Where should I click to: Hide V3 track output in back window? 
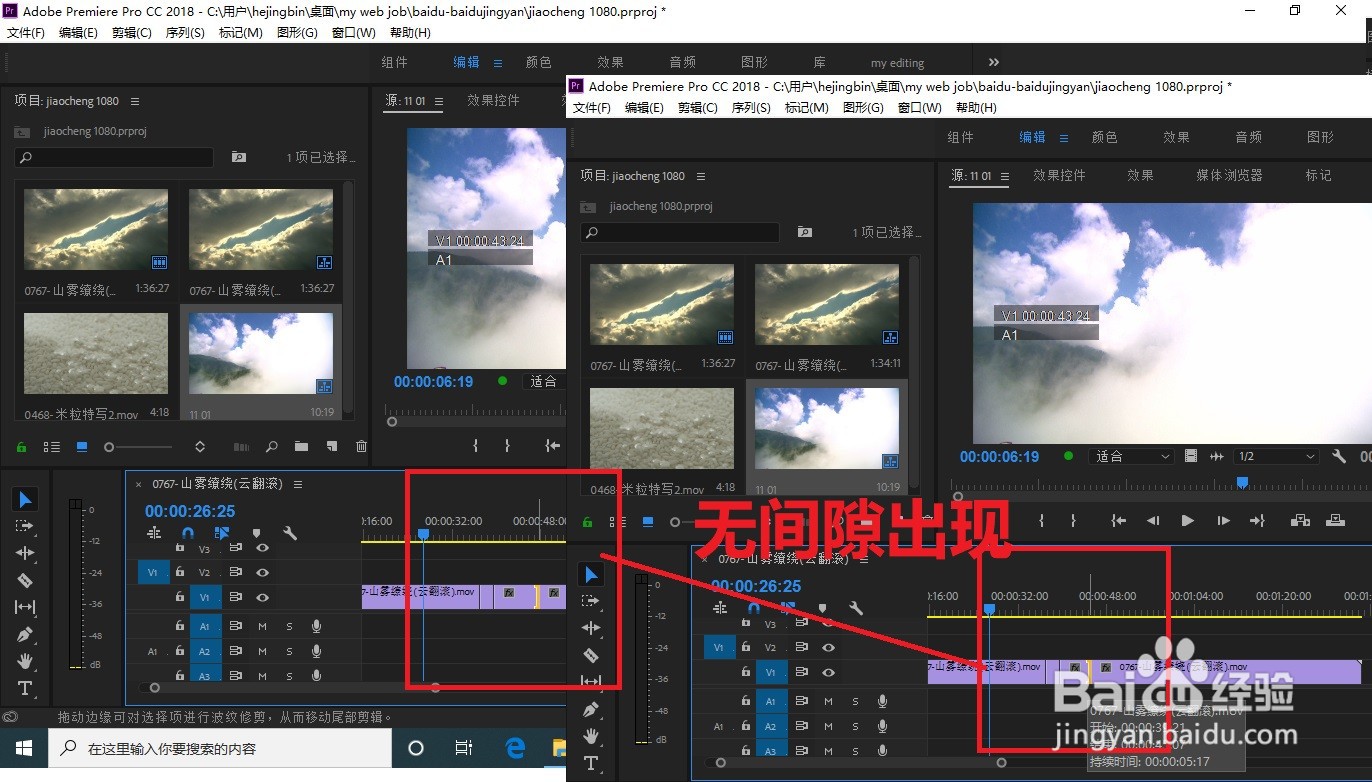pyautogui.click(x=262, y=548)
